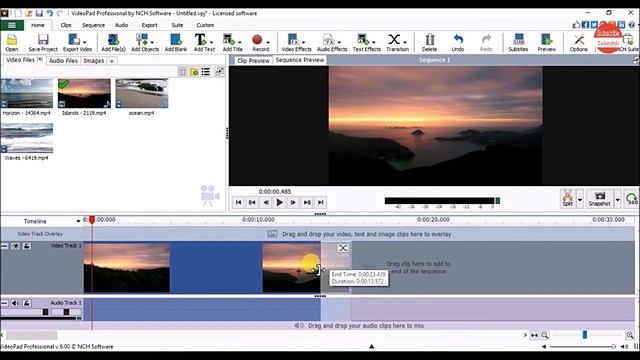This screenshot has width=640, height=360.
Task: Click the Twitter share icon
Action: point(594,25)
